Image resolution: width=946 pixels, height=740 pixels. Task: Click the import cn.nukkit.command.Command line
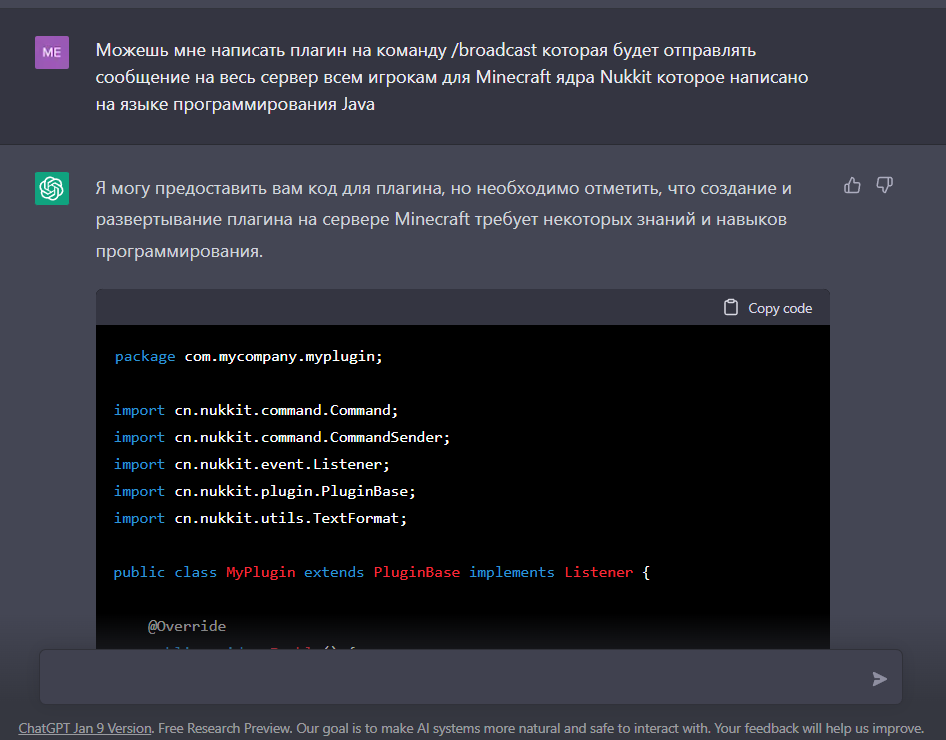click(256, 410)
